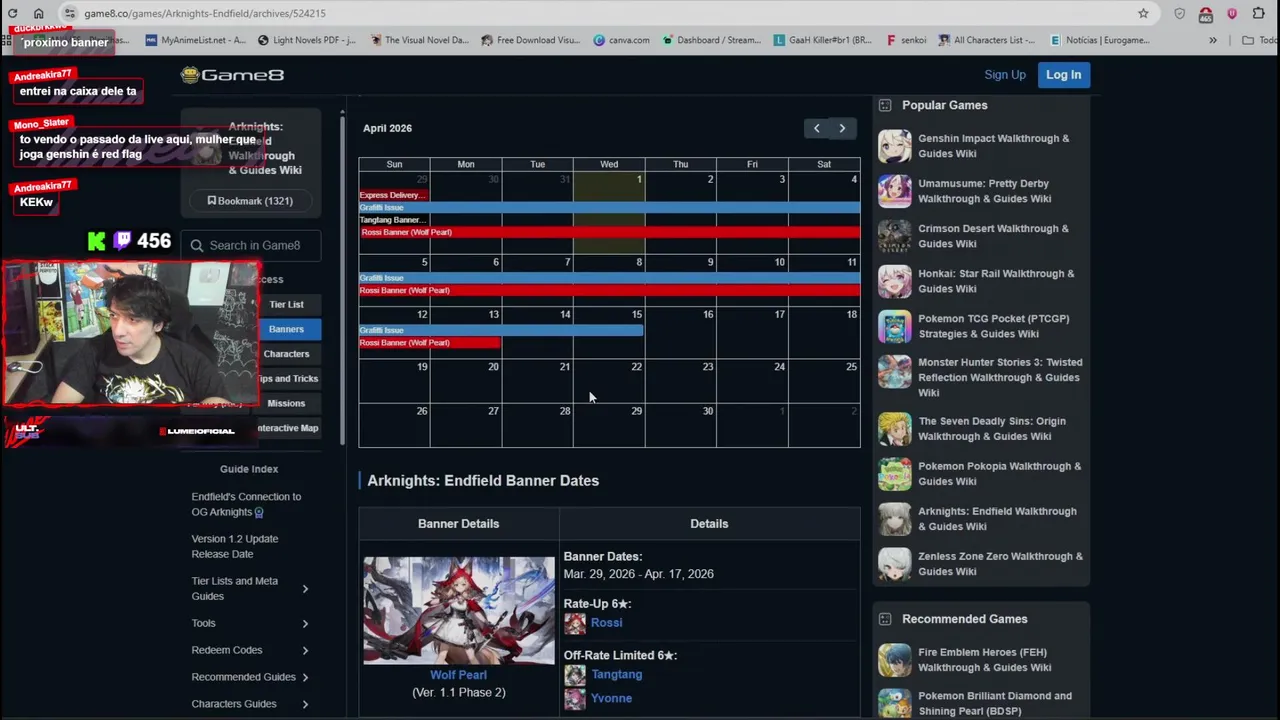Expand Tier Lists and Meta Guides section
The image size is (1280, 720).
click(305, 589)
